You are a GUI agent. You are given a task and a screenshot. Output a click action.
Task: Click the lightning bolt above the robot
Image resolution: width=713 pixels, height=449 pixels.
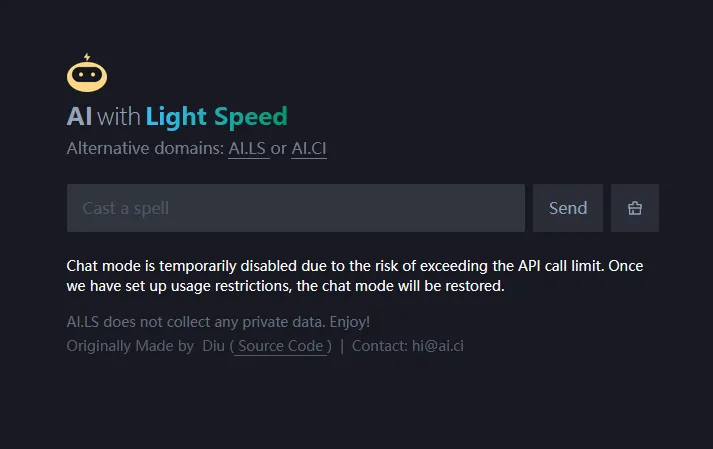(x=87, y=57)
